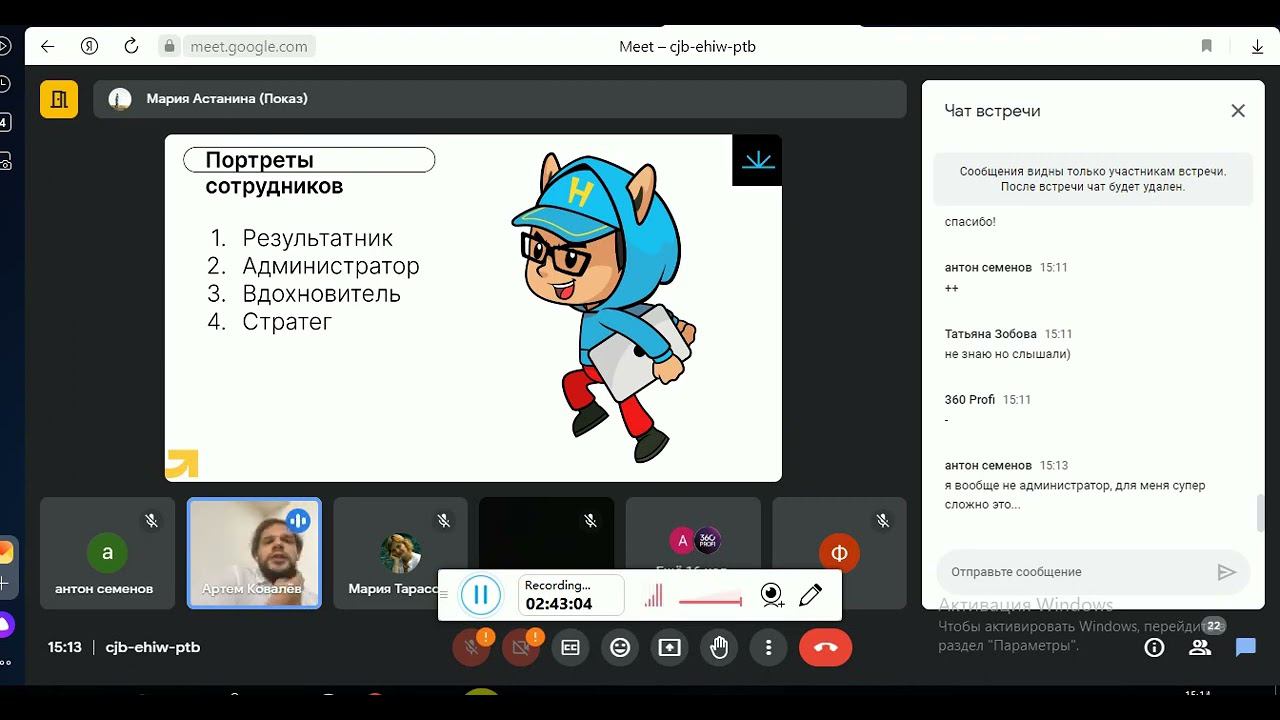Click the chat message не знаю но слышали)
The height and width of the screenshot is (720, 1280).
(x=1008, y=354)
